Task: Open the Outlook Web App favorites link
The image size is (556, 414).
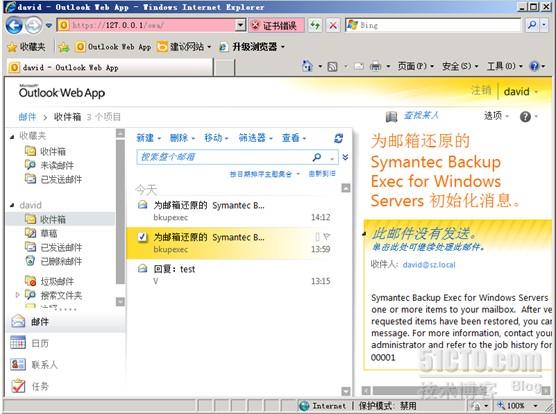Action: (113, 47)
